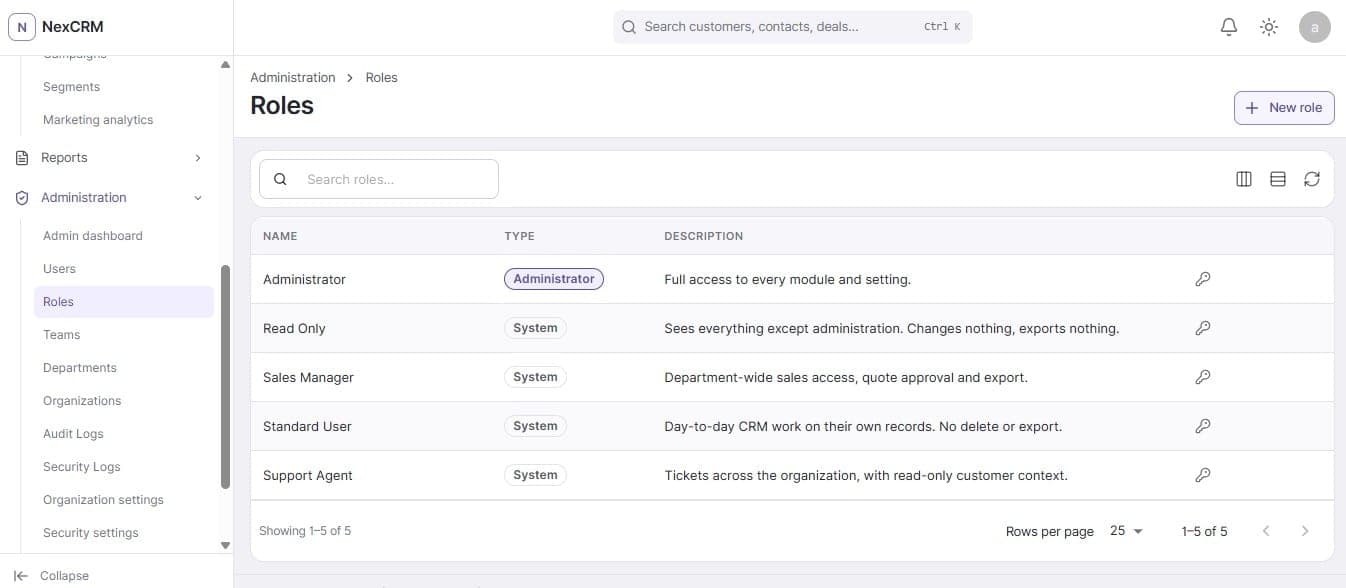Click System badge in Sales Manager row
Viewport: 1346px width, 588px height.
click(535, 377)
